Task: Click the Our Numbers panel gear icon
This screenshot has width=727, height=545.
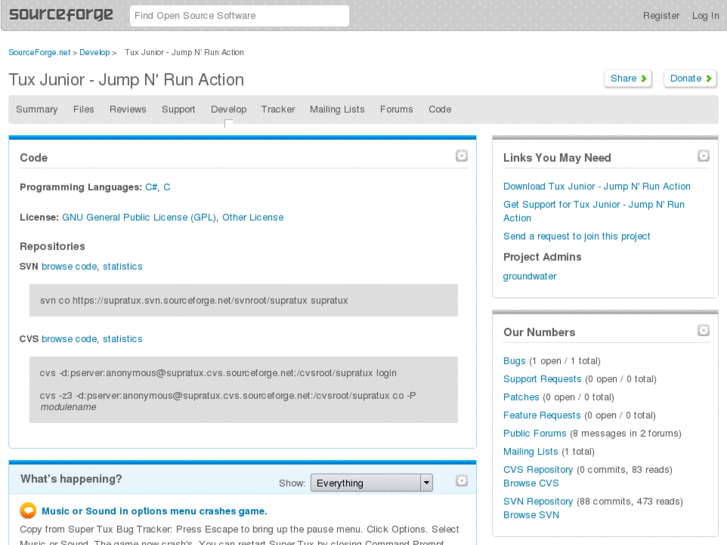Action: 703,330
